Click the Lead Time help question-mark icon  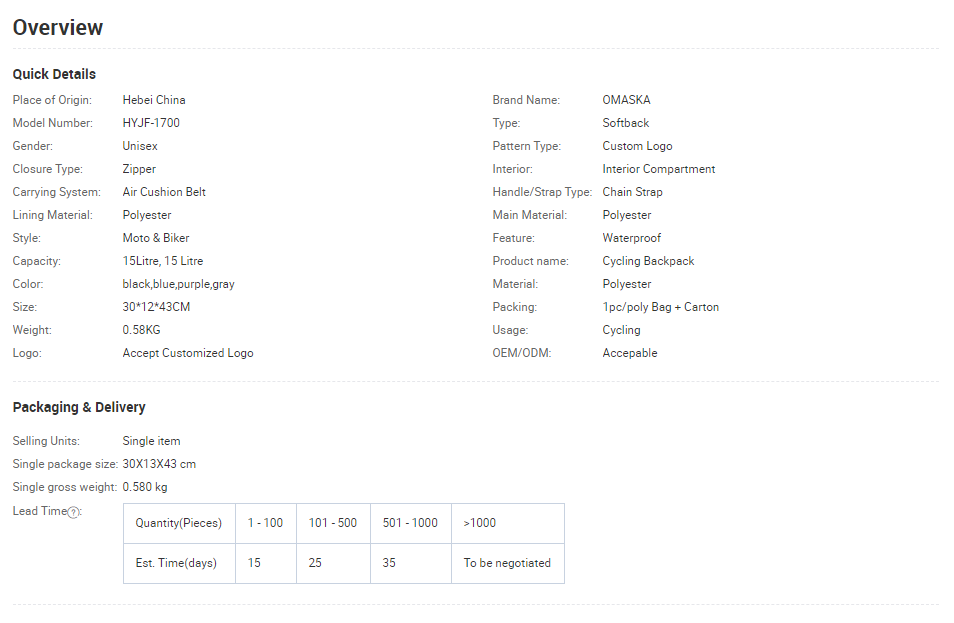click(73, 512)
